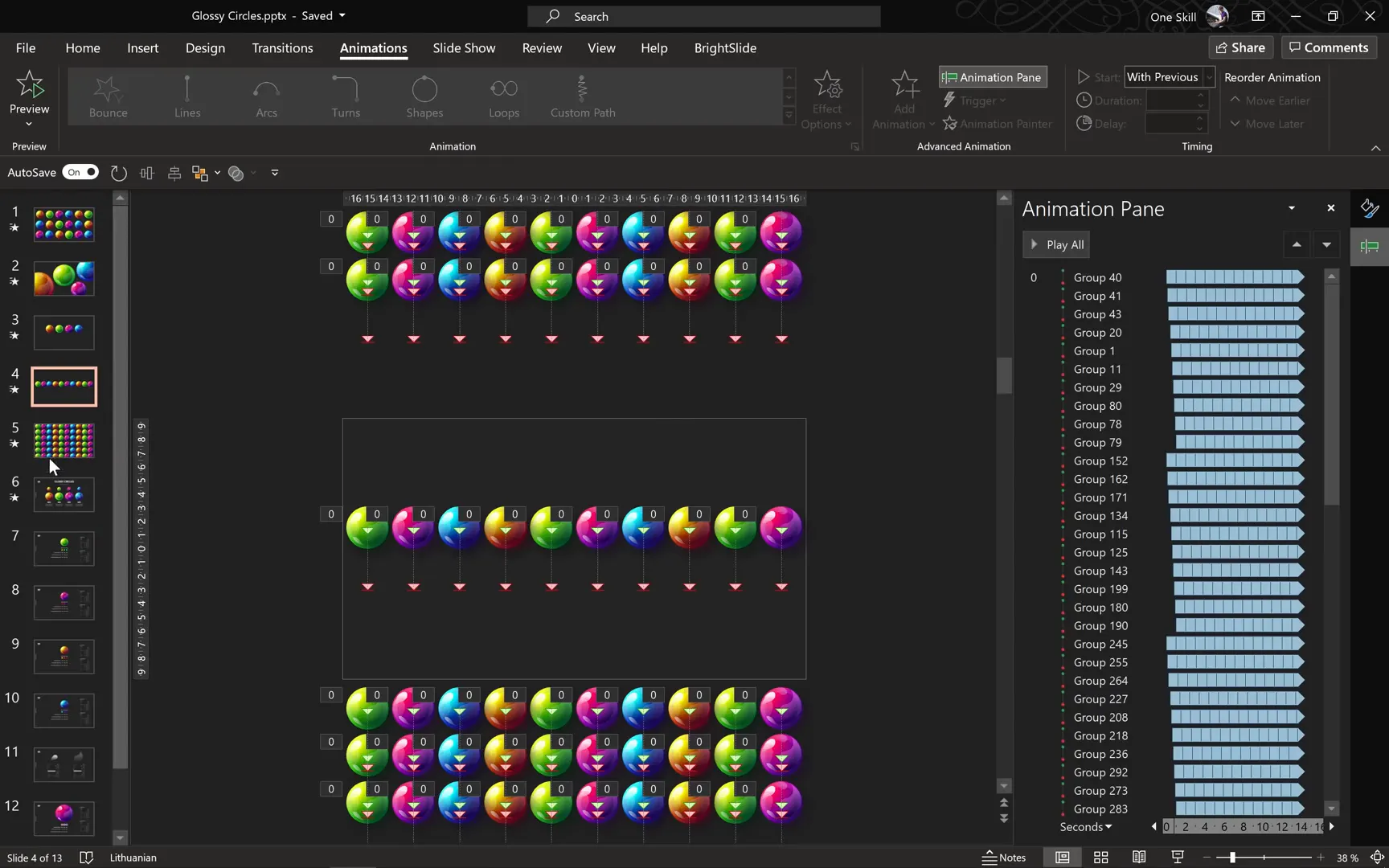Open the Seconds timeline dropdown
1389x868 pixels.
(x=1085, y=826)
